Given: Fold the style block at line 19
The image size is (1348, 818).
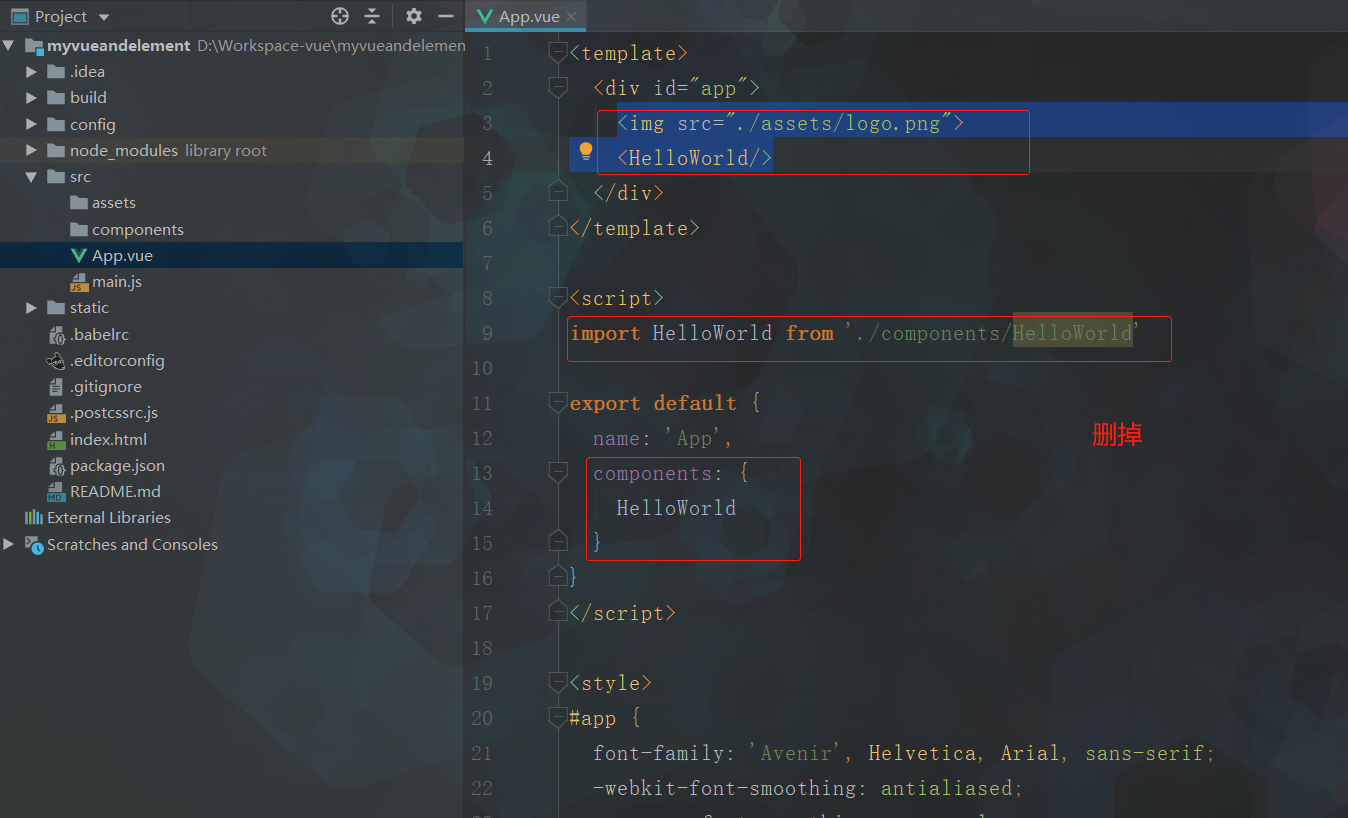Looking at the screenshot, I should click(559, 683).
